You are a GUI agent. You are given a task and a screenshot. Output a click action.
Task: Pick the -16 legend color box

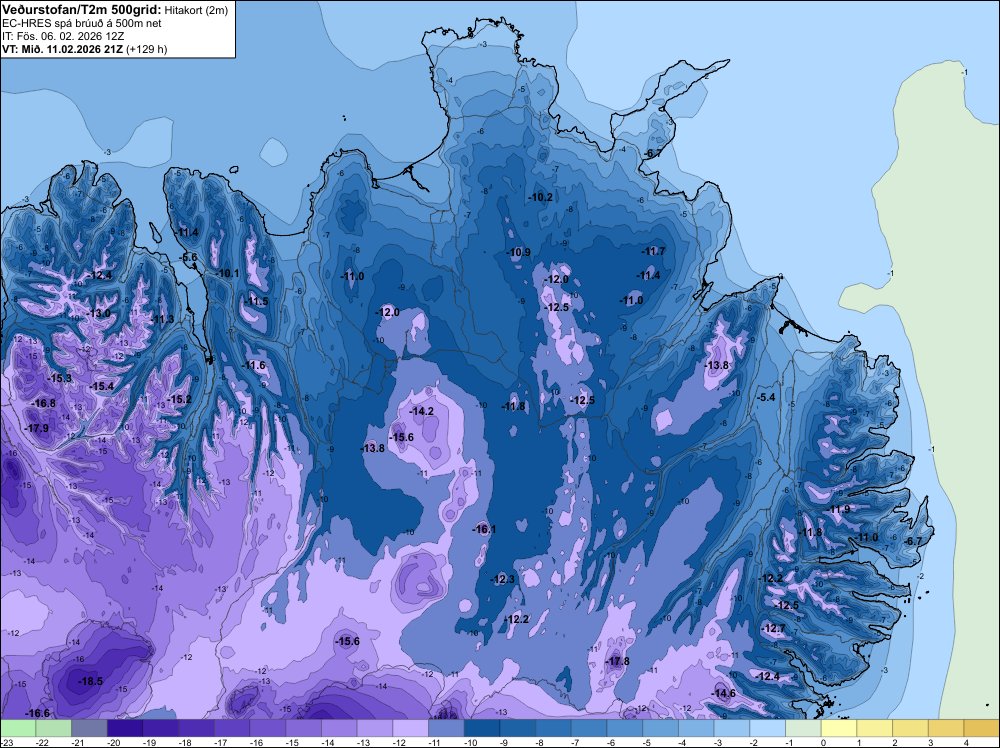click(268, 728)
